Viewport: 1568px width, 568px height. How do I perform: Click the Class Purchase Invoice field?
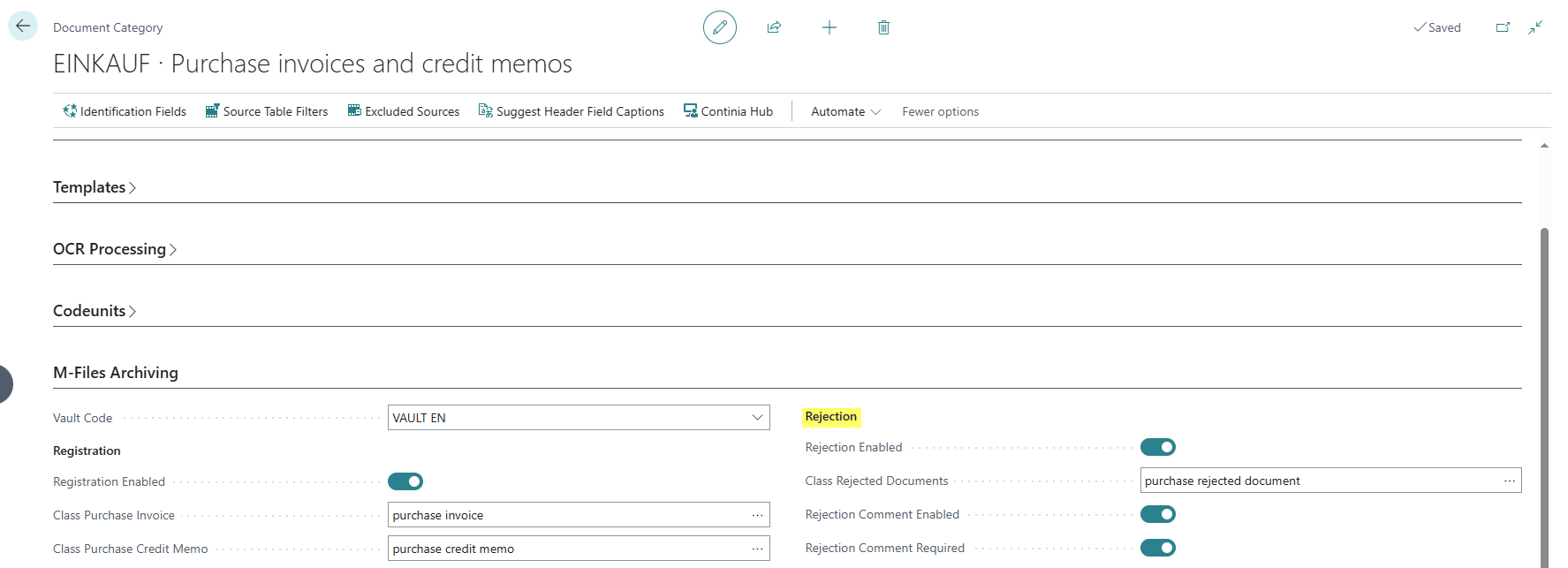[x=579, y=515]
